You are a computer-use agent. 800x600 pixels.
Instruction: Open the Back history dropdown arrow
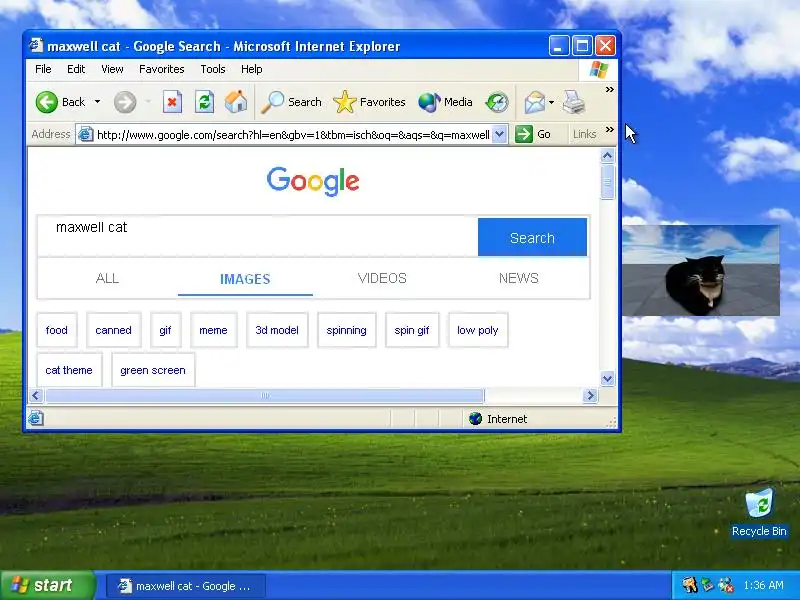(97, 102)
